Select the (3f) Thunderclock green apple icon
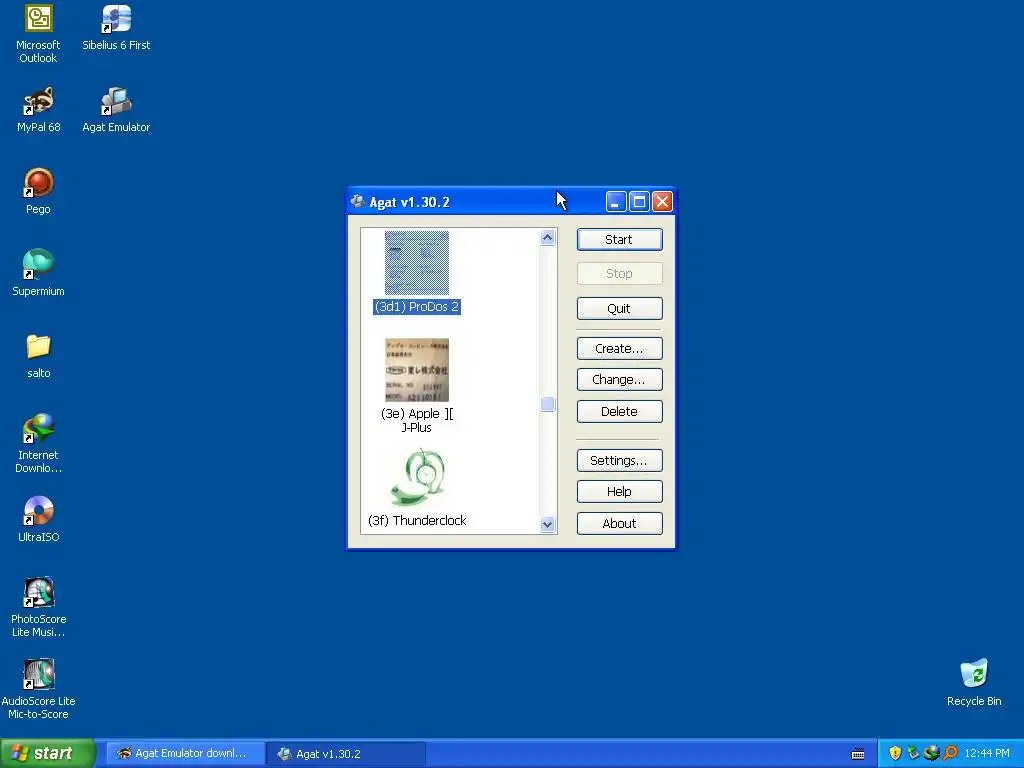Viewport: 1024px width, 768px height. (x=418, y=478)
